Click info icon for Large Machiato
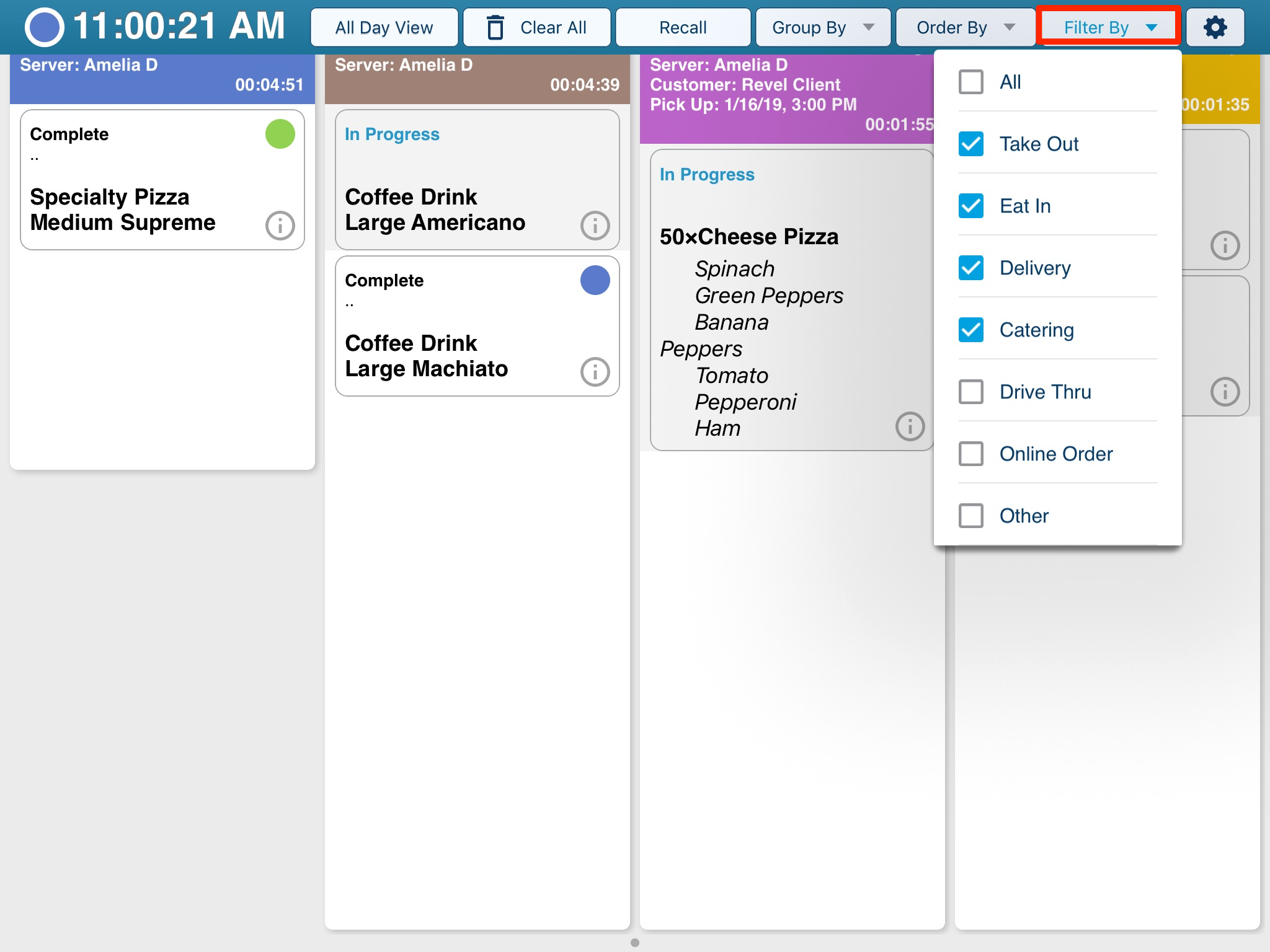Viewport: 1270px width, 952px height. [595, 372]
